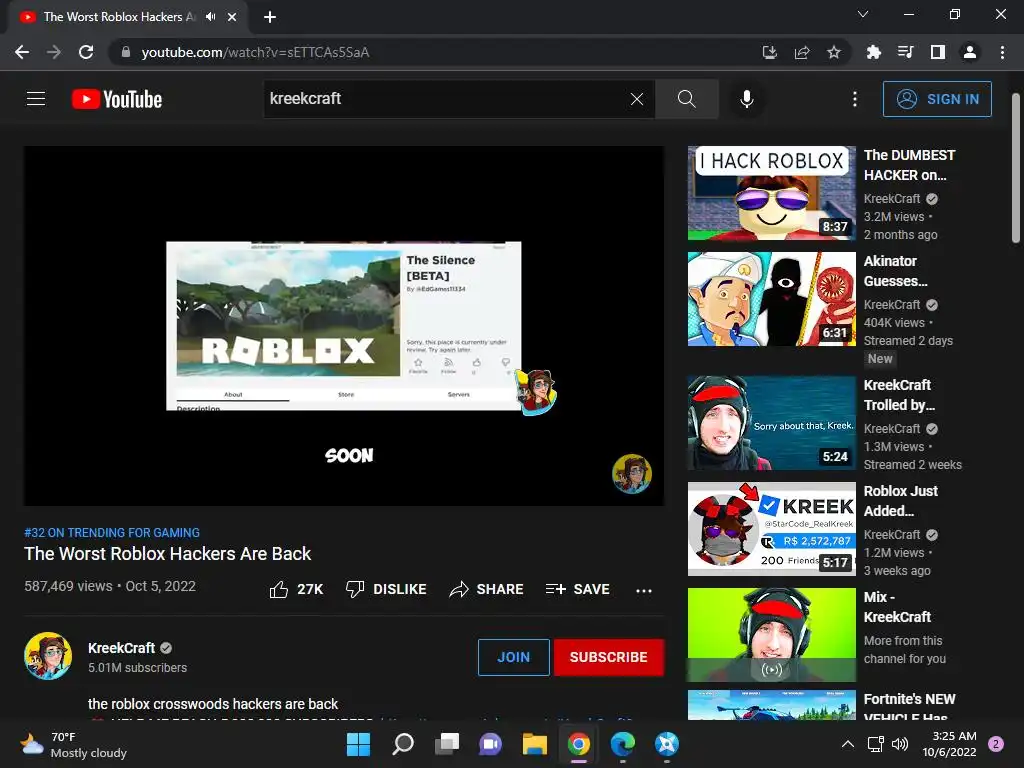Open The DUMBEST HACKER thumbnail
Image resolution: width=1024 pixels, height=768 pixels.
(771, 193)
